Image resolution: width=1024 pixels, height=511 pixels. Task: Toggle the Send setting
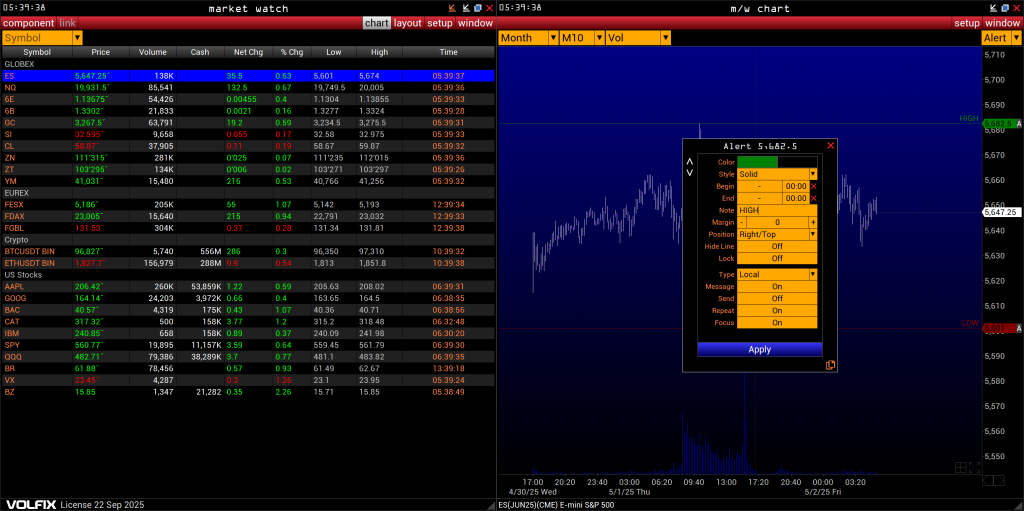tap(777, 298)
